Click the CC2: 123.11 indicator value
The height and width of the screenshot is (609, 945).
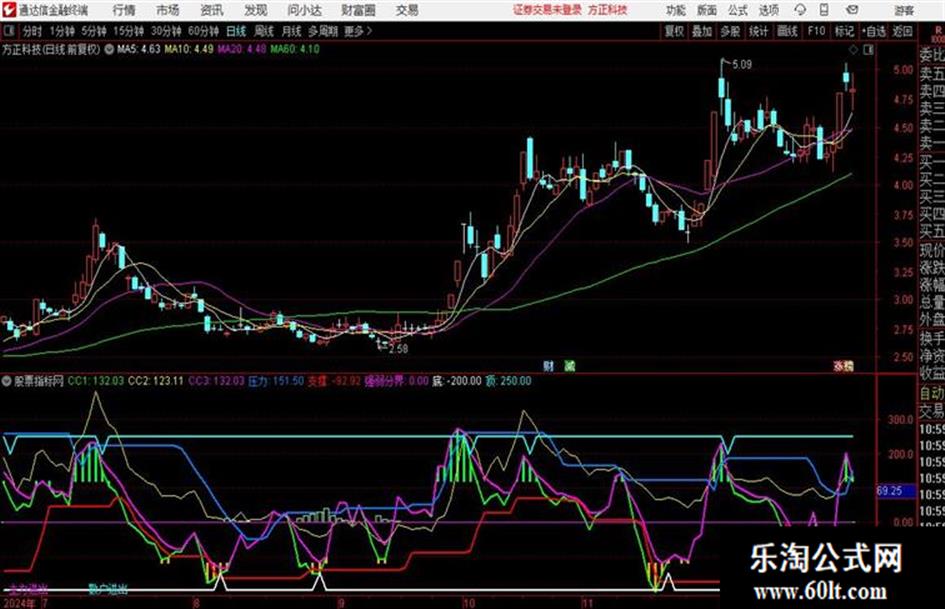click(155, 381)
